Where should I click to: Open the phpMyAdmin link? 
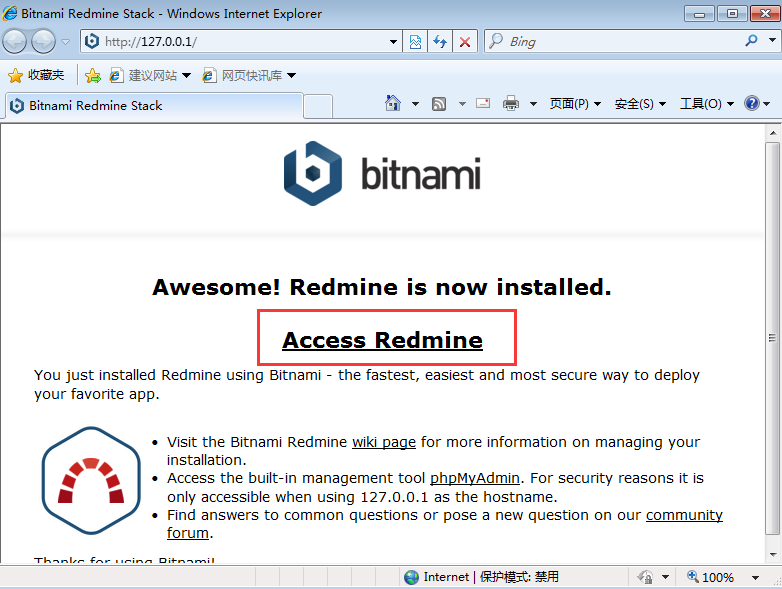475,478
